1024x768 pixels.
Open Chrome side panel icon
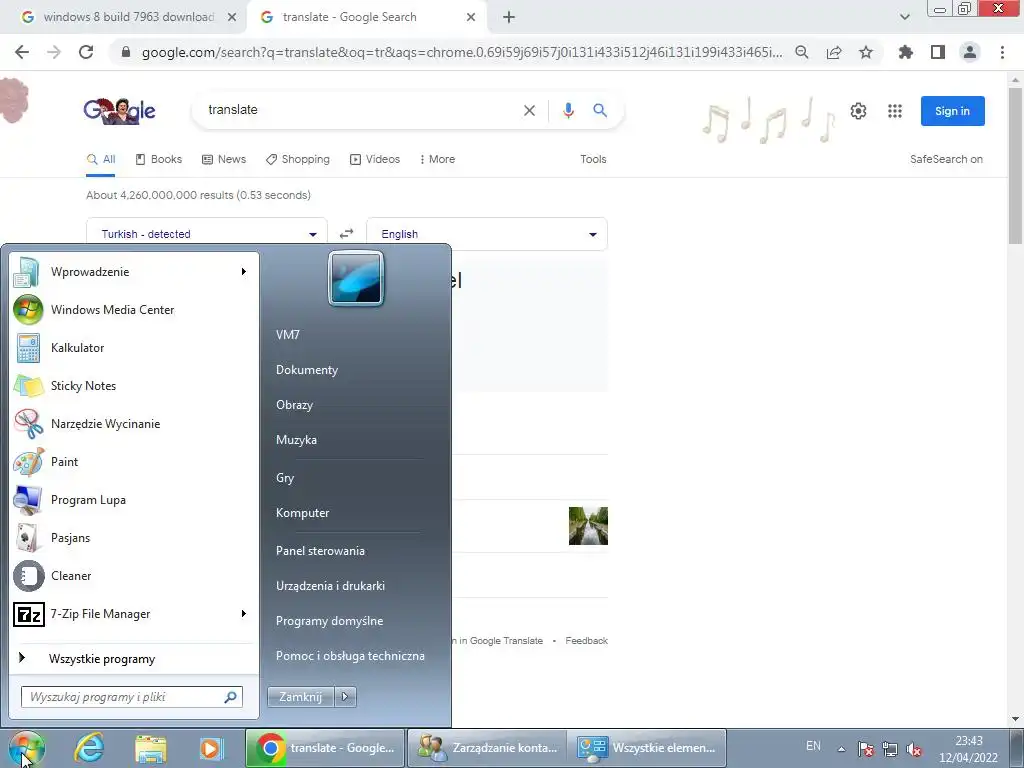[938, 52]
